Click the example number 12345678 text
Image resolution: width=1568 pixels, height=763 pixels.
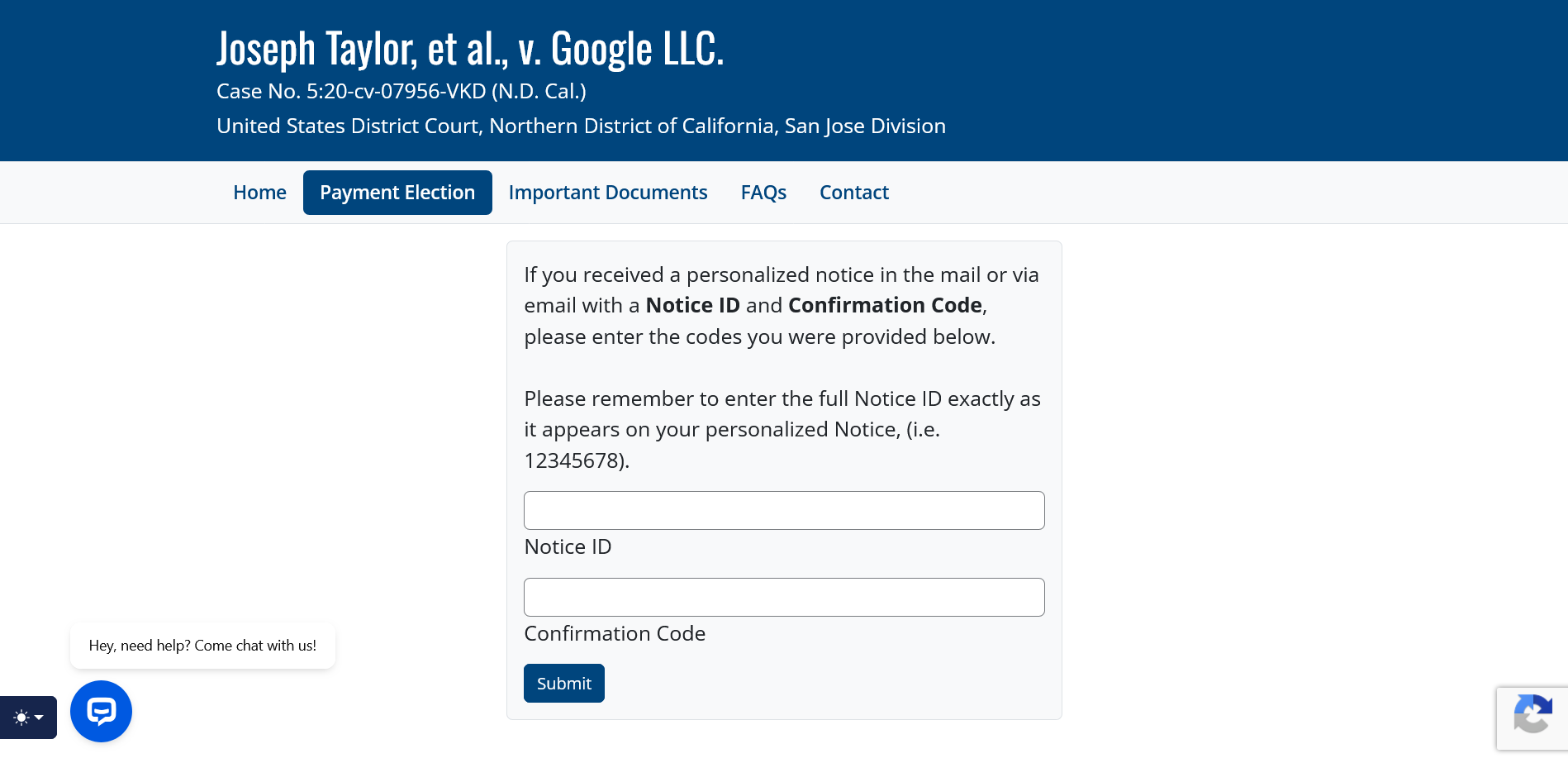[573, 461]
